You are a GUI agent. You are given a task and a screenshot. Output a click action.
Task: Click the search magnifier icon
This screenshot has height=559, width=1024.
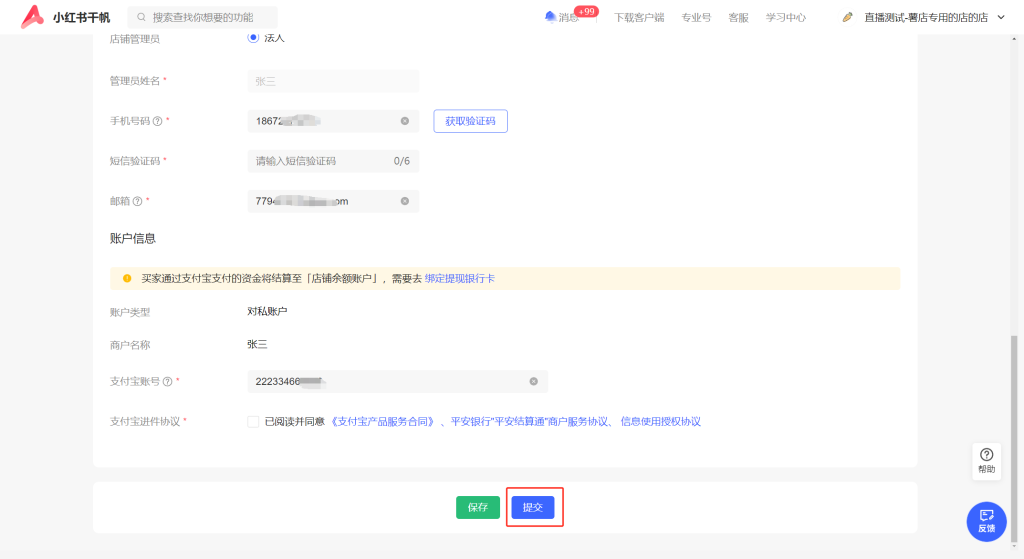(x=141, y=18)
